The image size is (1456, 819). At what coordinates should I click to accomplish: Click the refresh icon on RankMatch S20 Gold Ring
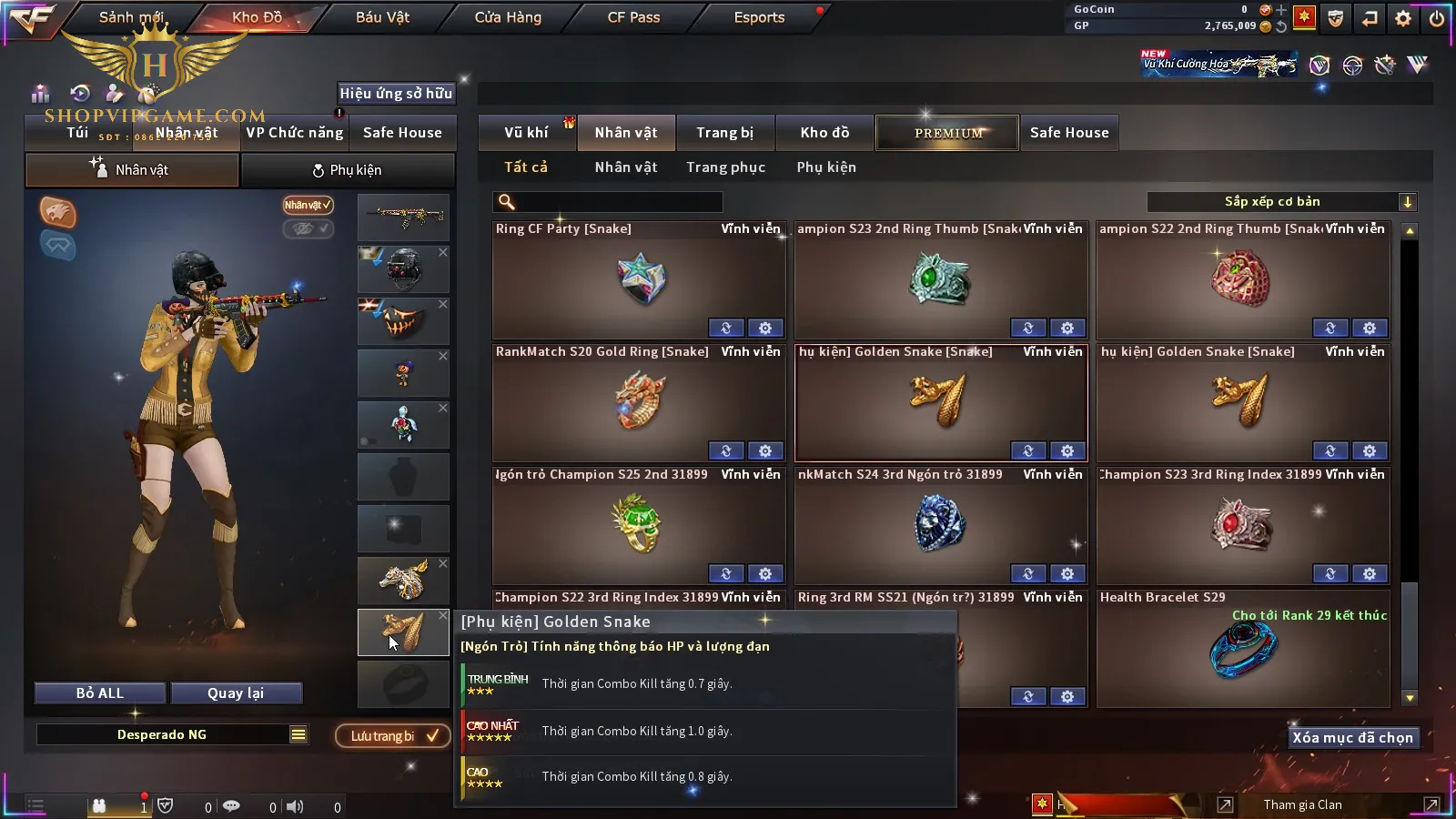726,450
